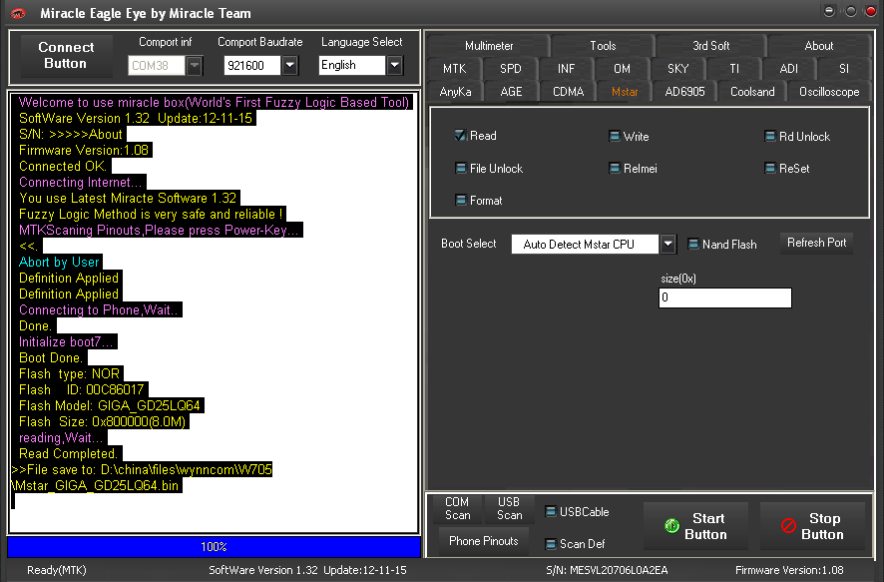Click the Connect Button

coord(66,56)
